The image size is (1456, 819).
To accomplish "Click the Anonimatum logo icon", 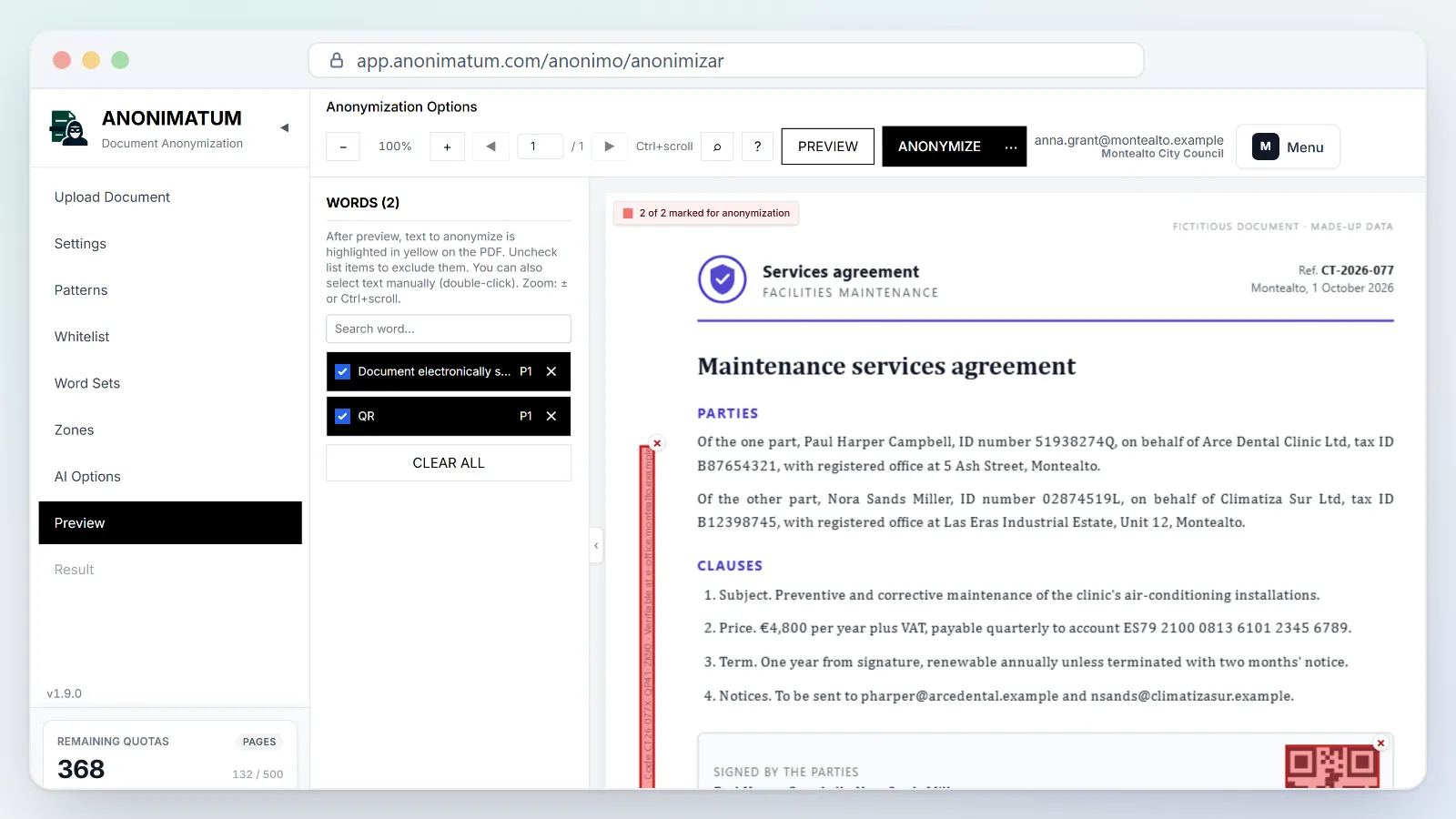I will [x=68, y=128].
